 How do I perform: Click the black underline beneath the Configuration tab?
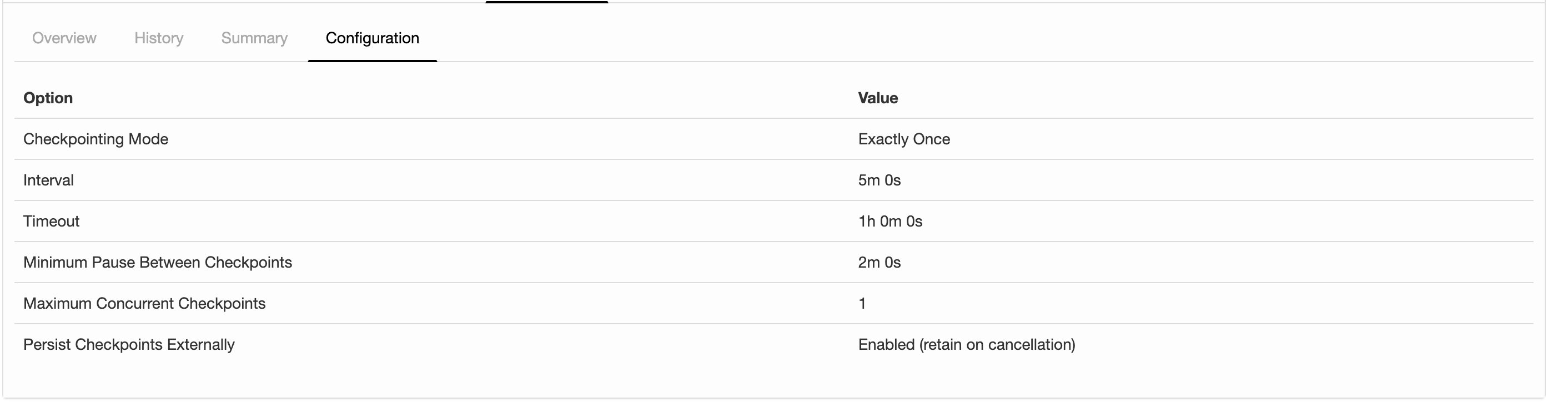[372, 61]
